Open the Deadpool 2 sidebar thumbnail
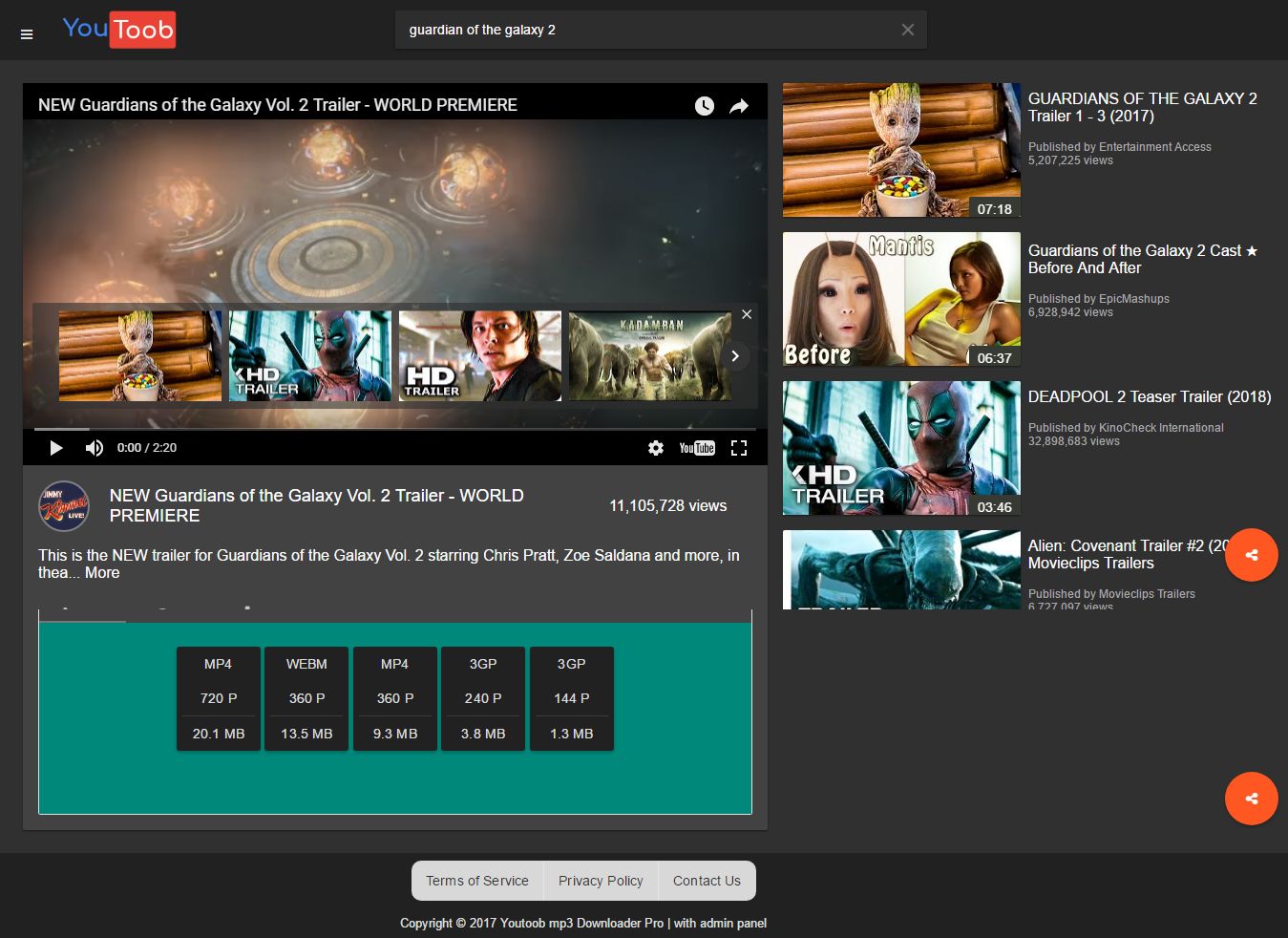Viewport: 1288px width, 938px height. tap(901, 448)
